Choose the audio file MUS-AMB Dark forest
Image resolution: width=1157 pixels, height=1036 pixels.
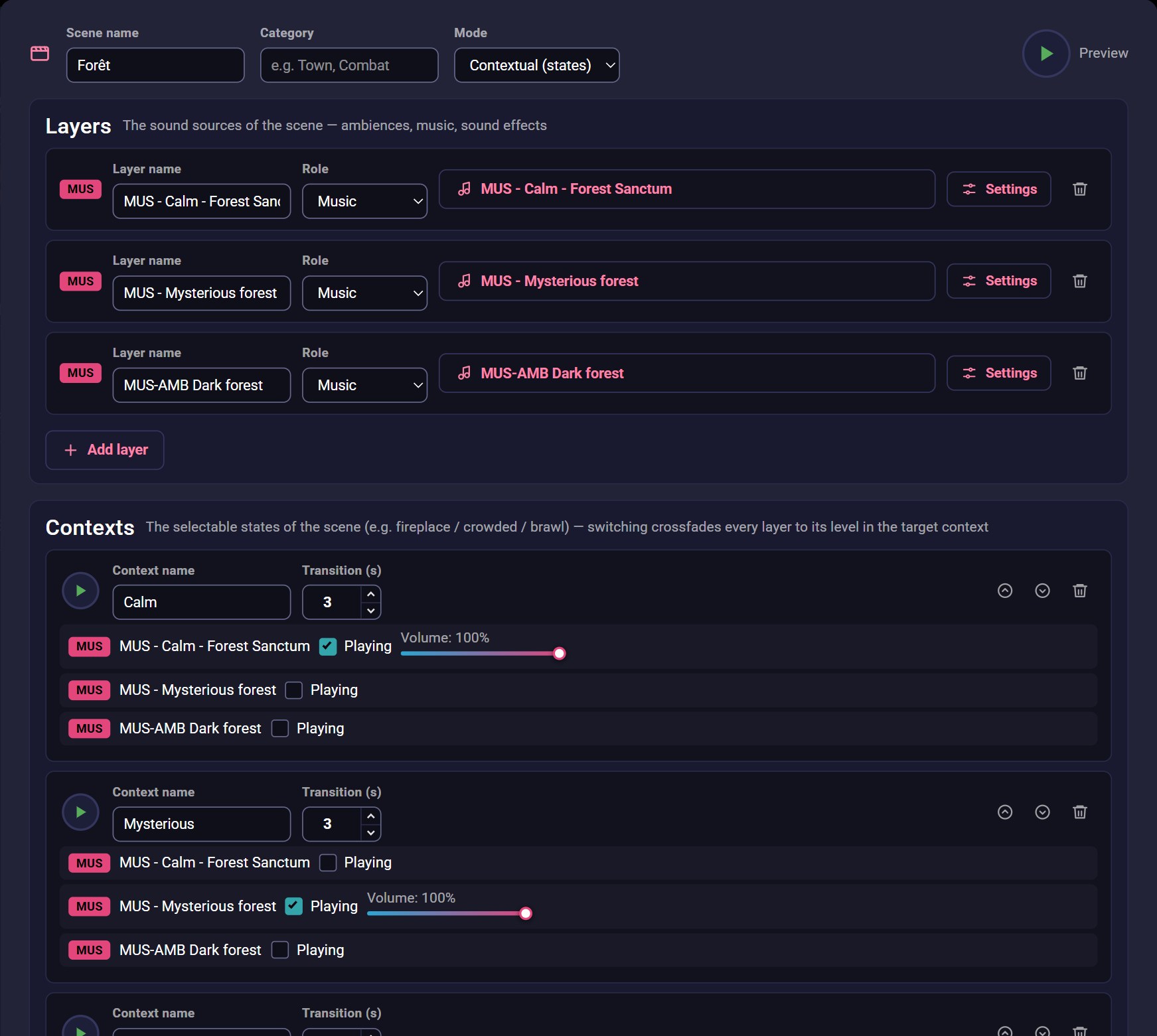[687, 373]
